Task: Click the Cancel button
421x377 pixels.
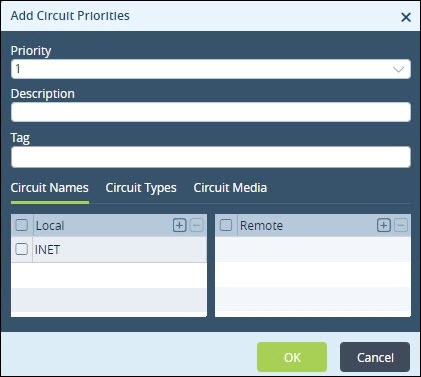Action: pyautogui.click(x=375, y=357)
